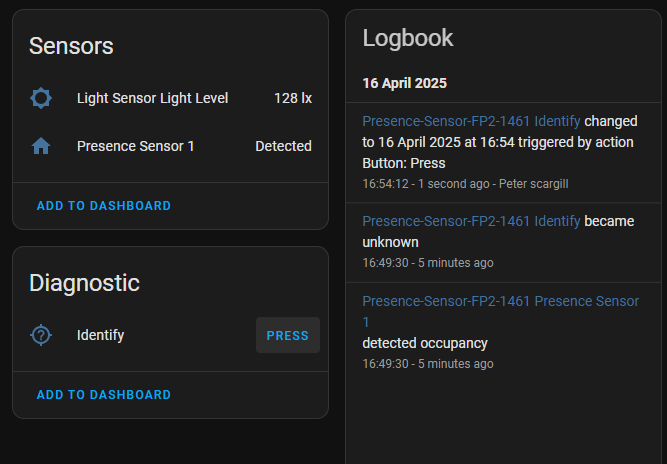Open Presence Sensor 1 in Sensors card
Viewport: 667px width, 464px height.
[135, 146]
